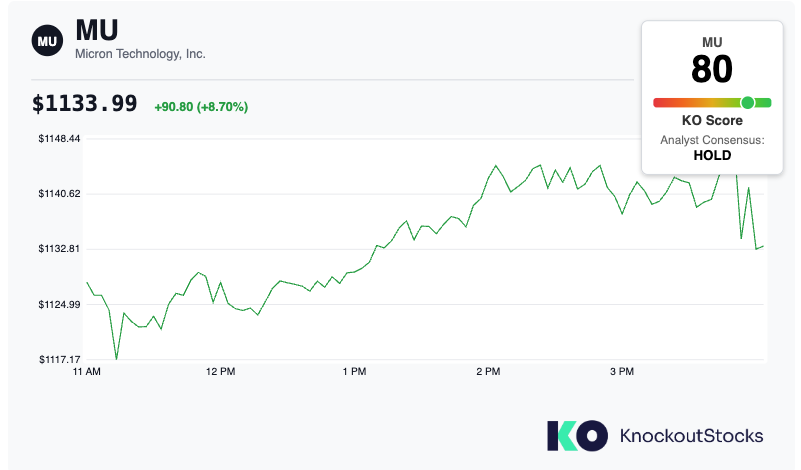Click the score value 80 in KO card
This screenshot has height=470, width=801.
(712, 69)
